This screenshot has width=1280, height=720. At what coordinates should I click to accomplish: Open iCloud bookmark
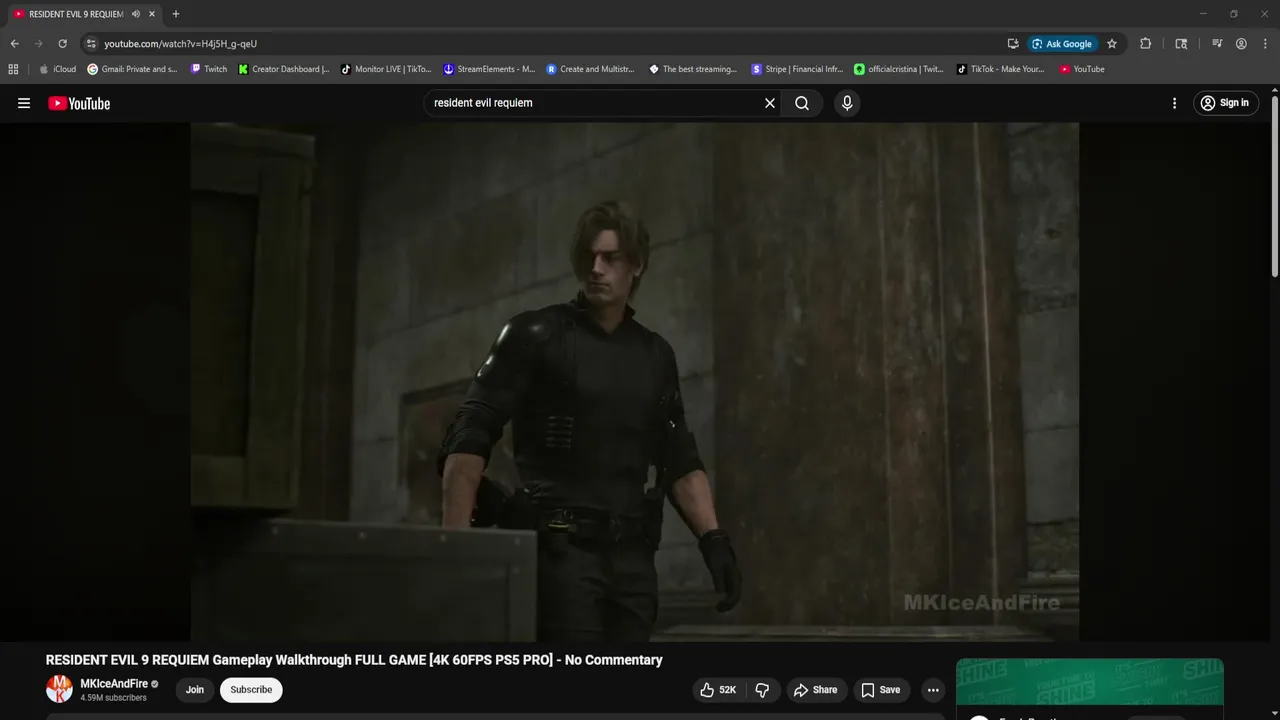[x=57, y=69]
